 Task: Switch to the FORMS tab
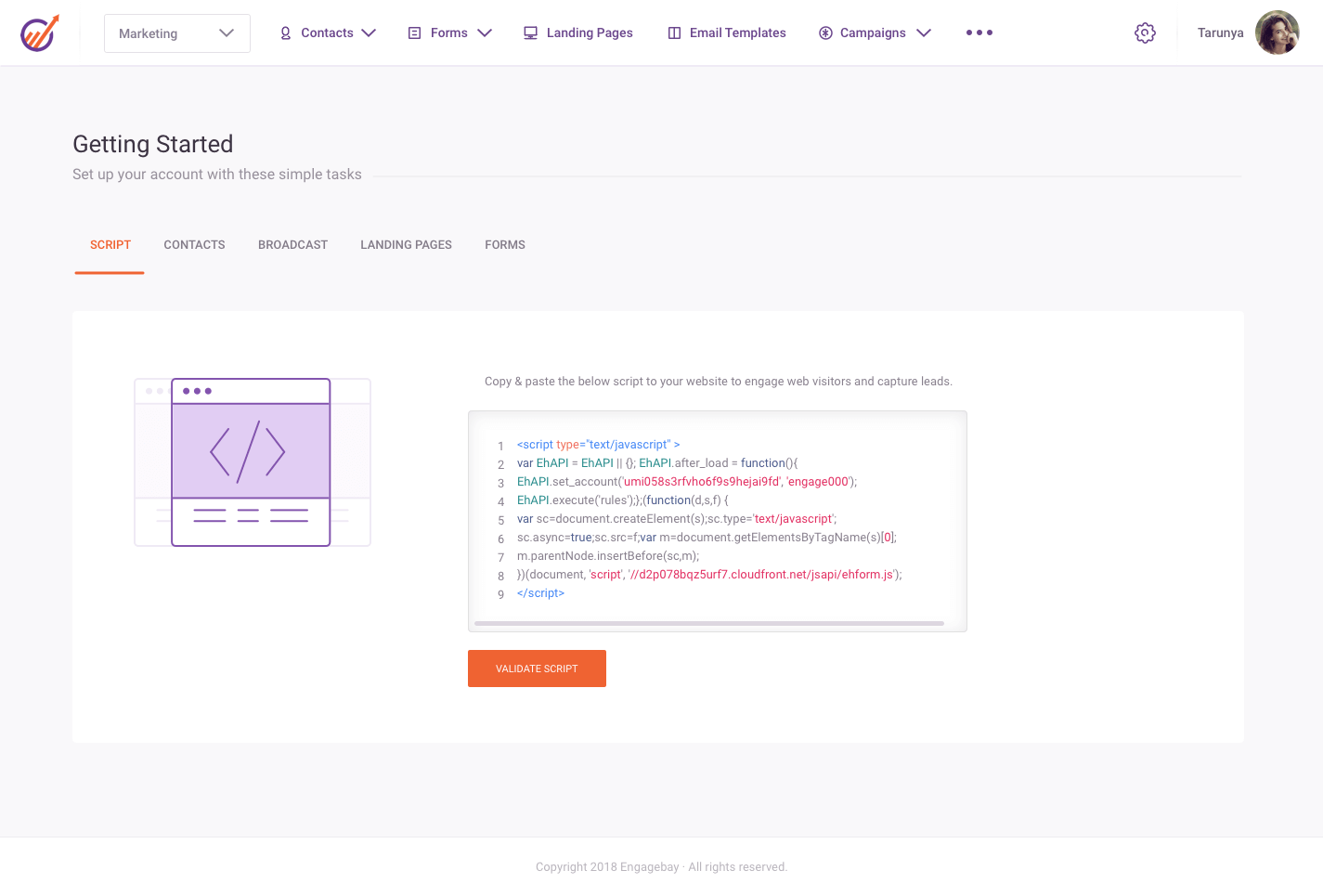coord(505,245)
